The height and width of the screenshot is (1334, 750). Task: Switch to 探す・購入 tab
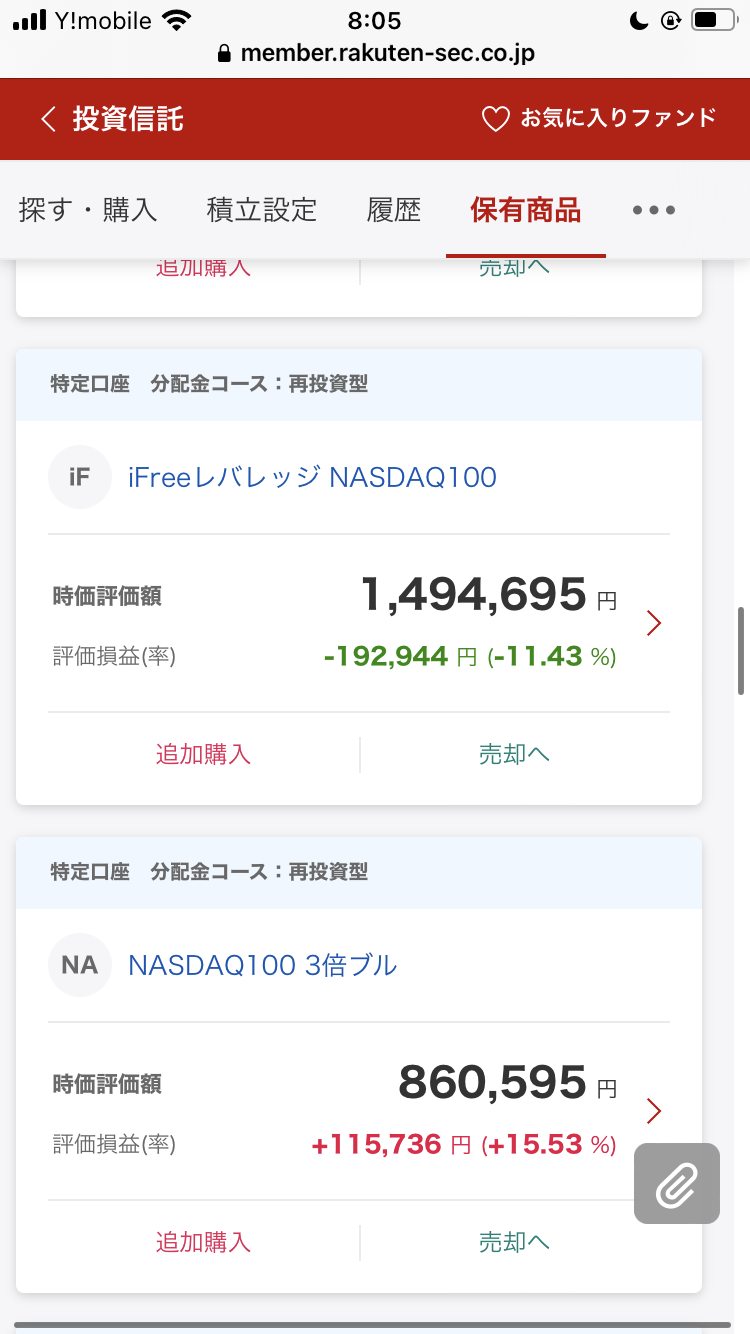point(88,210)
